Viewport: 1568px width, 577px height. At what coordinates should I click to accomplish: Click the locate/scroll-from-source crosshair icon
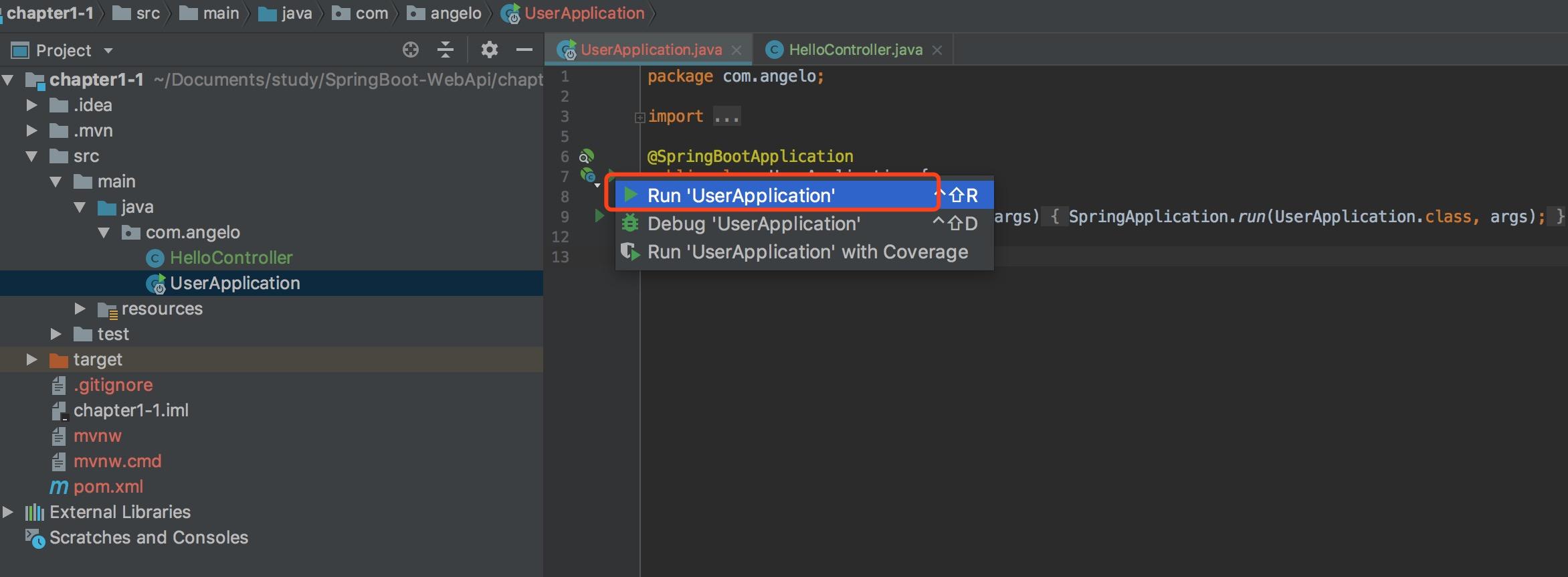click(x=410, y=50)
